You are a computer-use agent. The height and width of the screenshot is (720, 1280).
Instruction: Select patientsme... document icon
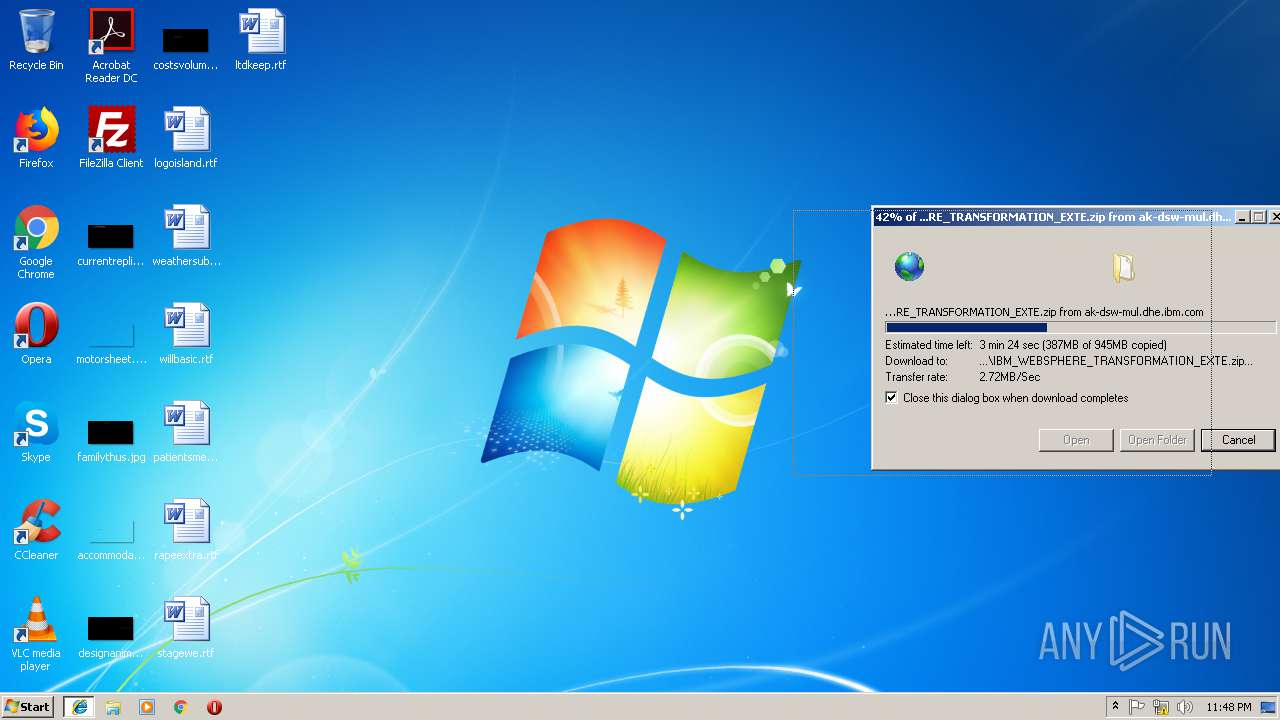click(x=186, y=432)
